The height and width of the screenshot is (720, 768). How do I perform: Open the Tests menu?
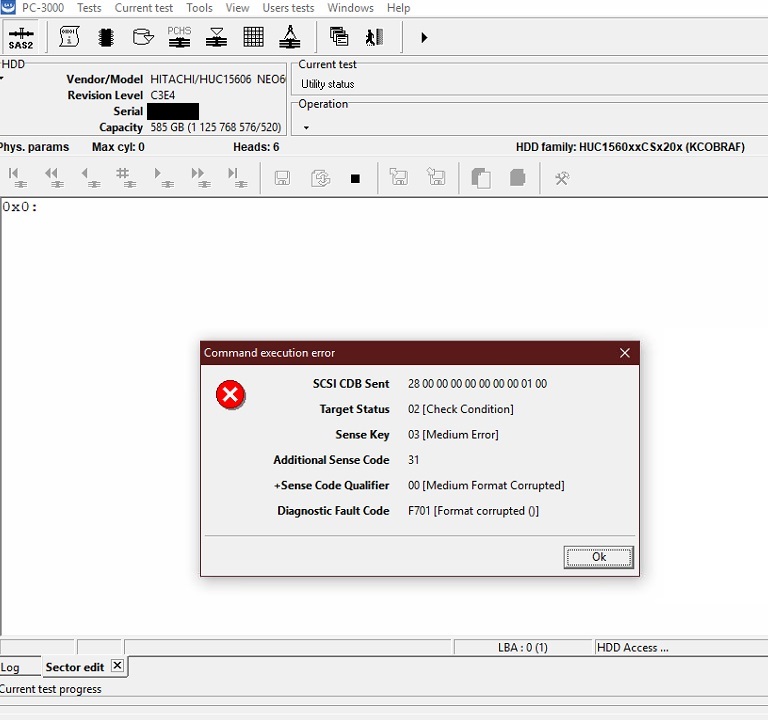coord(89,8)
